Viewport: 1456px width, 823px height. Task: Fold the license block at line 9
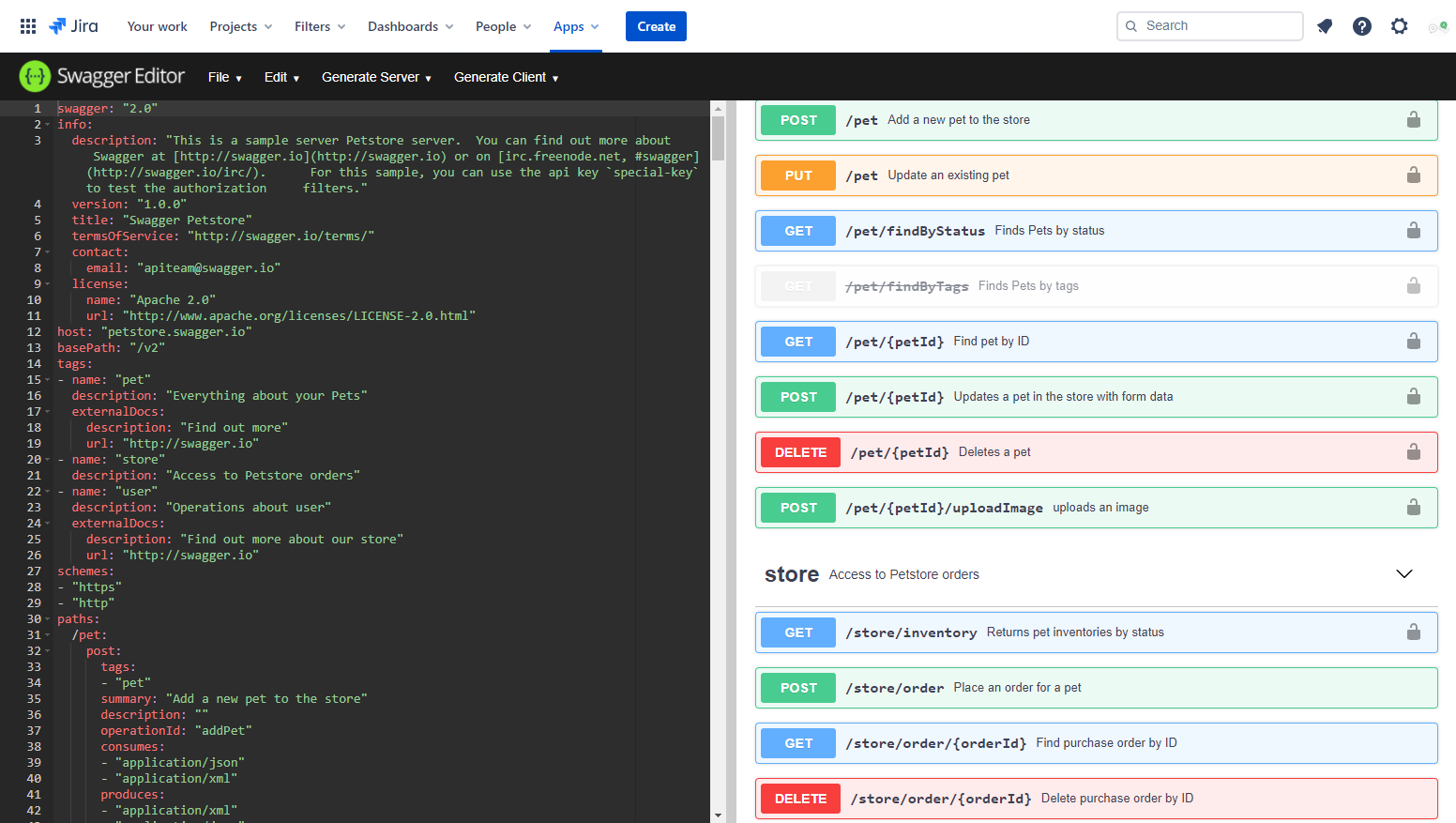48,284
